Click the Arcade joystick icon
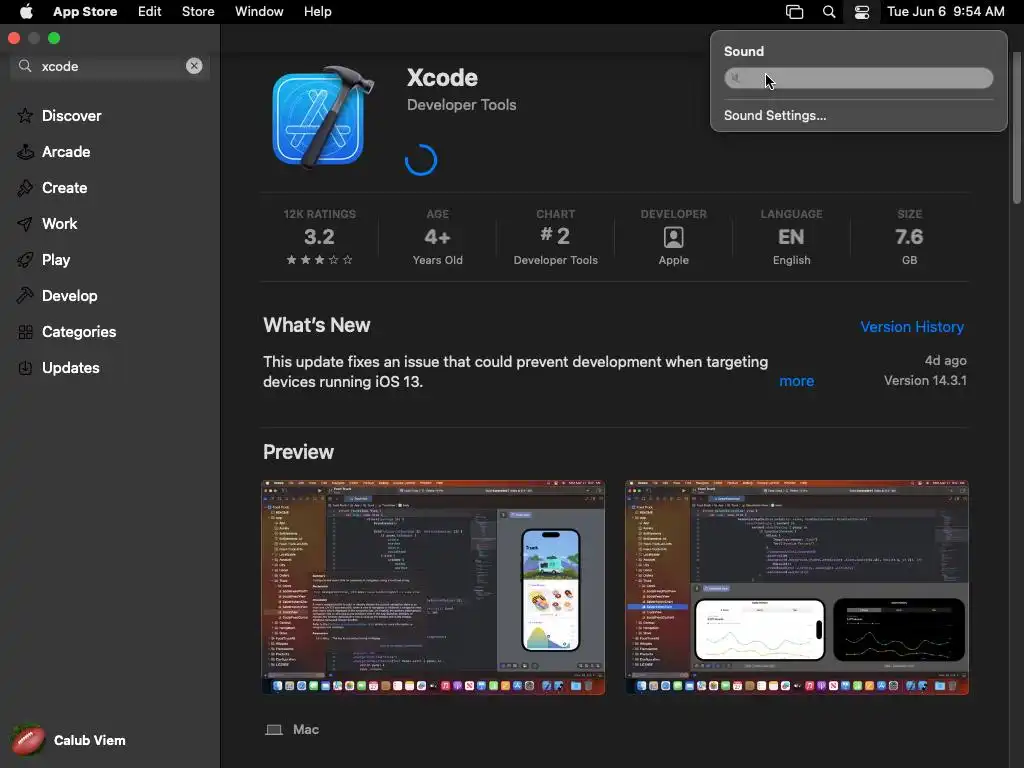Viewport: 1024px width, 768px height. pos(25,152)
